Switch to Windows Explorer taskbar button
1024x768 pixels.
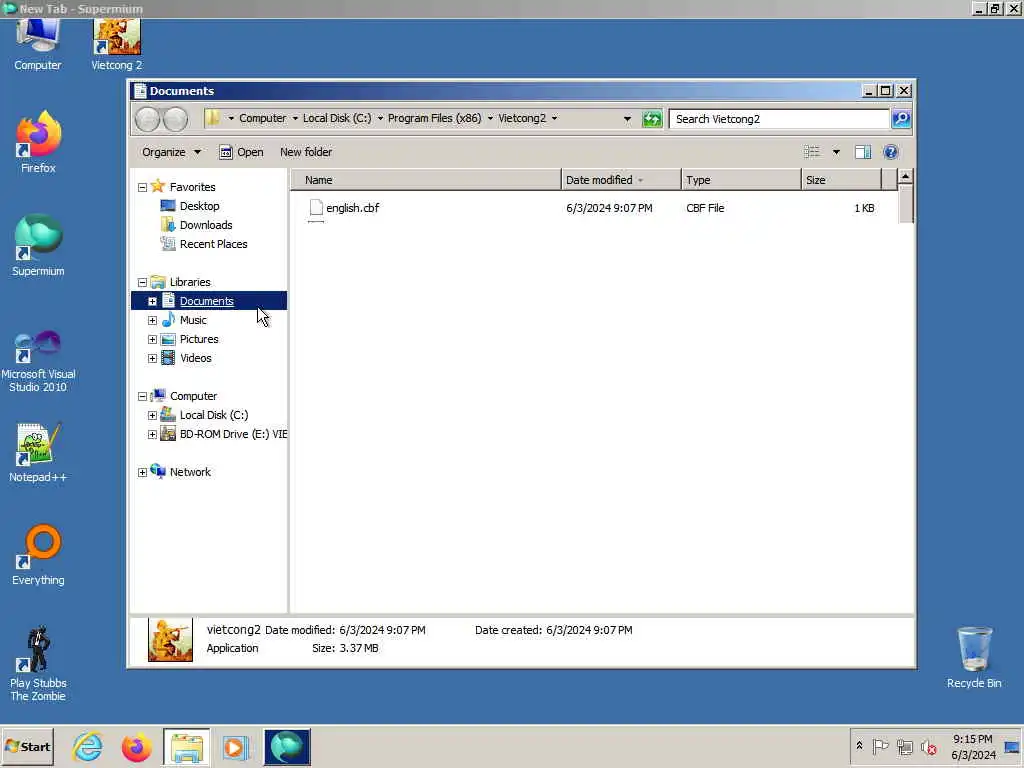(187, 746)
